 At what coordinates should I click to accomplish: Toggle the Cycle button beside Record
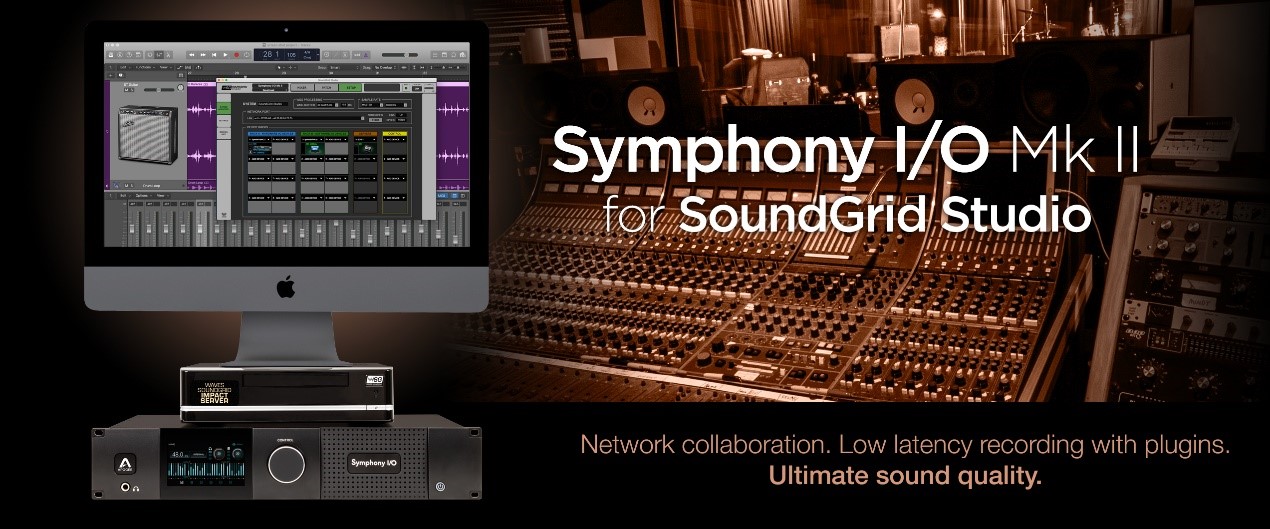pos(247,54)
